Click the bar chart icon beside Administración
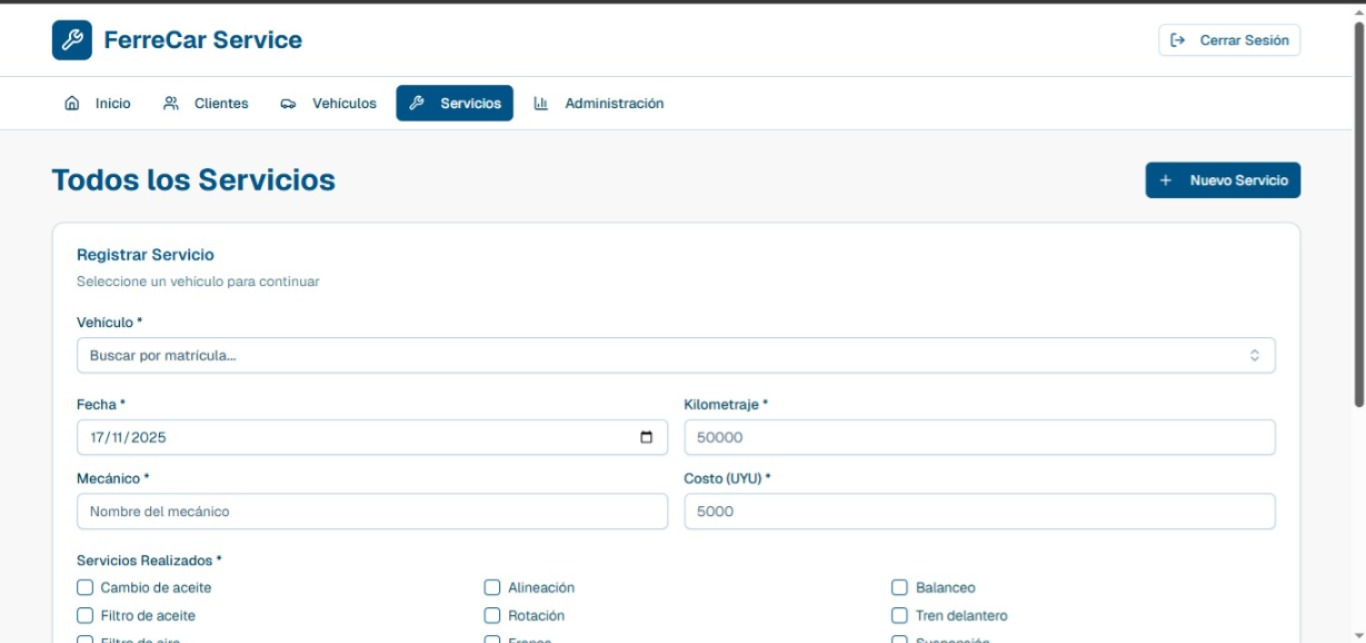The width and height of the screenshot is (1366, 643). point(541,103)
